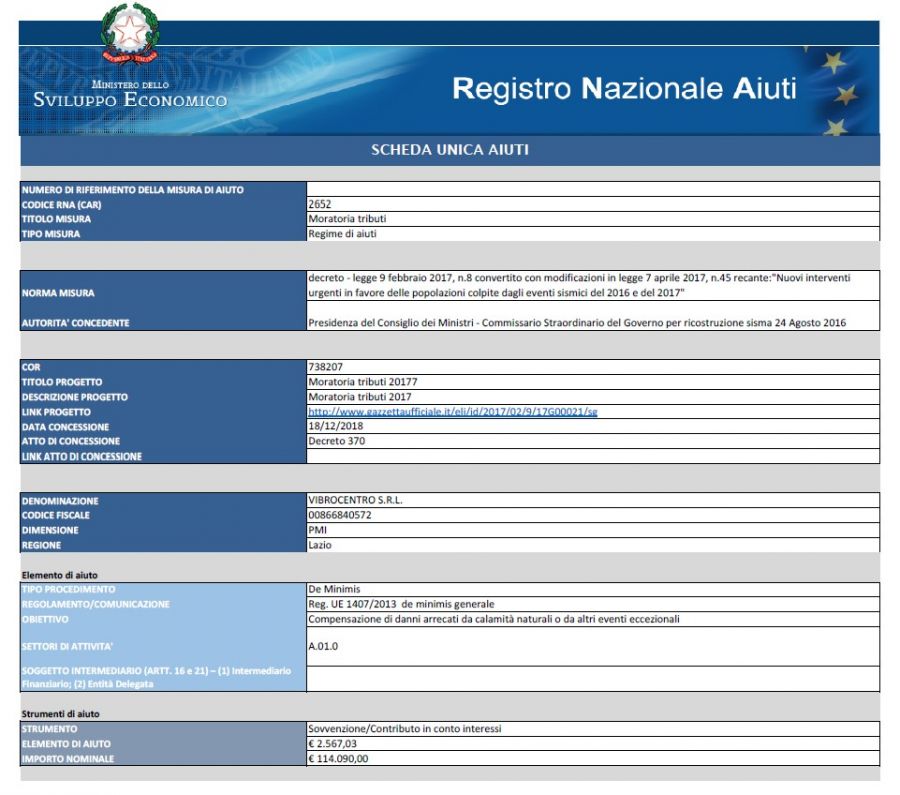Click the "Registro Nazionale Aiuti" banner title
The image size is (900, 795).
click(624, 88)
